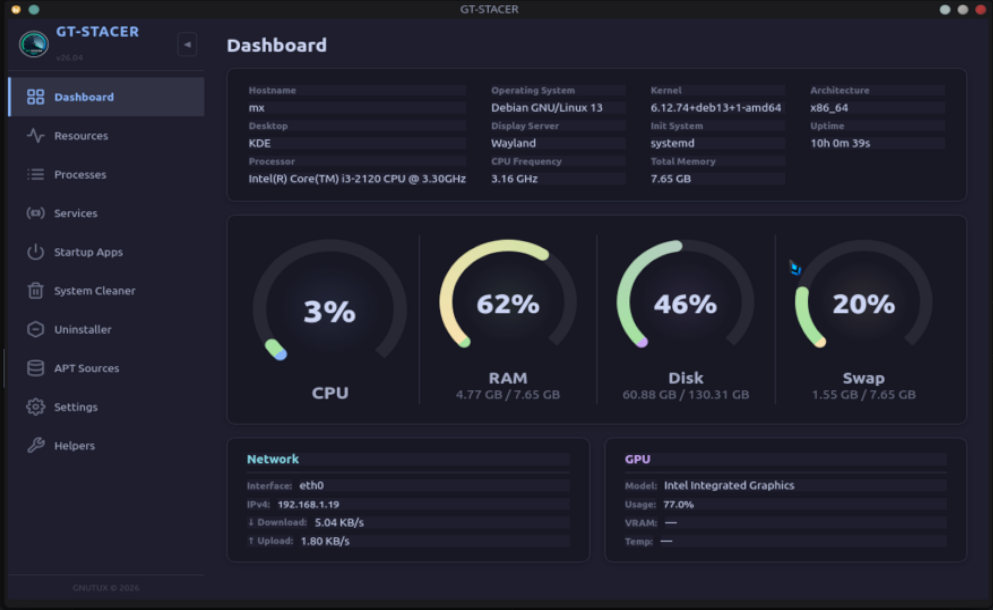This screenshot has width=993, height=610.
Task: Click the APT Sources database icon
Action: click(35, 367)
